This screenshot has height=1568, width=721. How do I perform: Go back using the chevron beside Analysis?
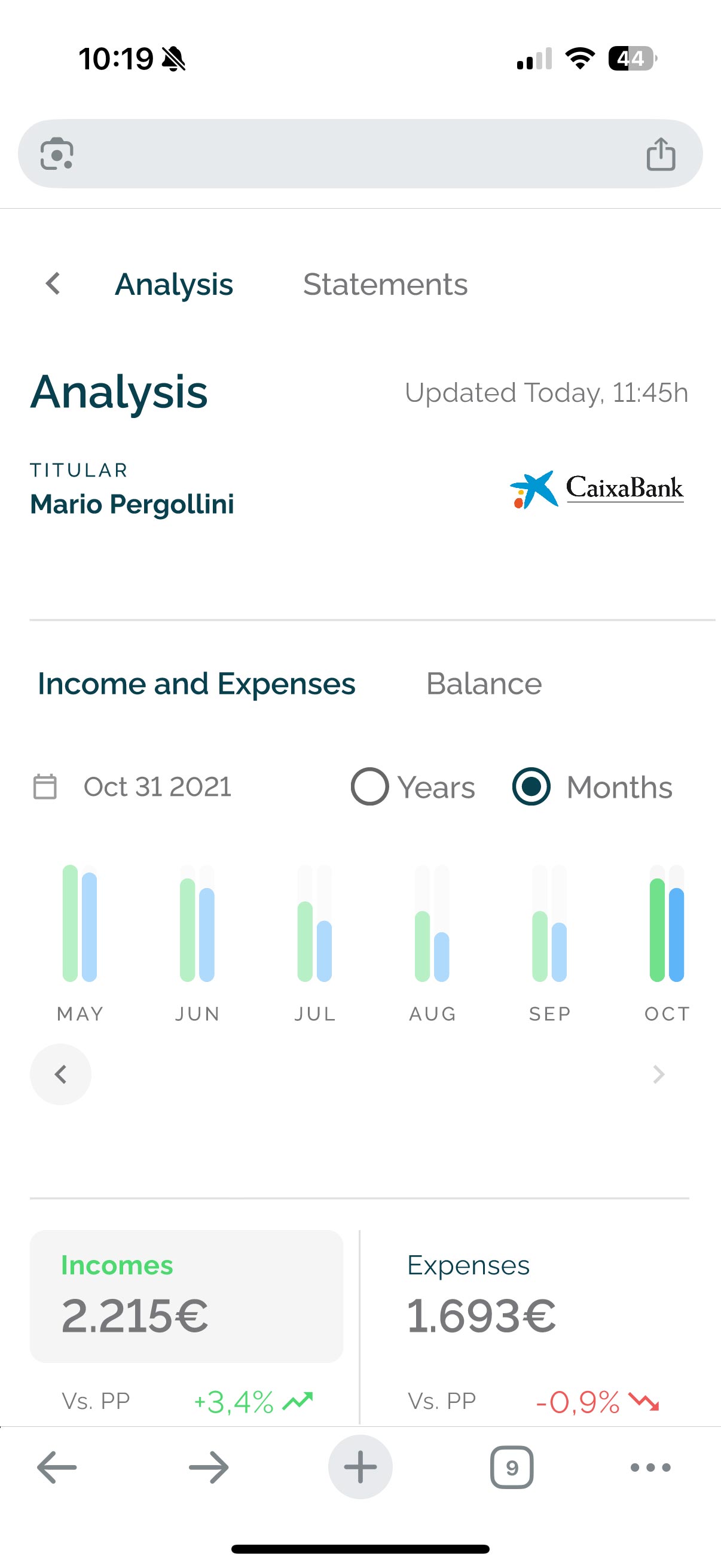coord(54,283)
